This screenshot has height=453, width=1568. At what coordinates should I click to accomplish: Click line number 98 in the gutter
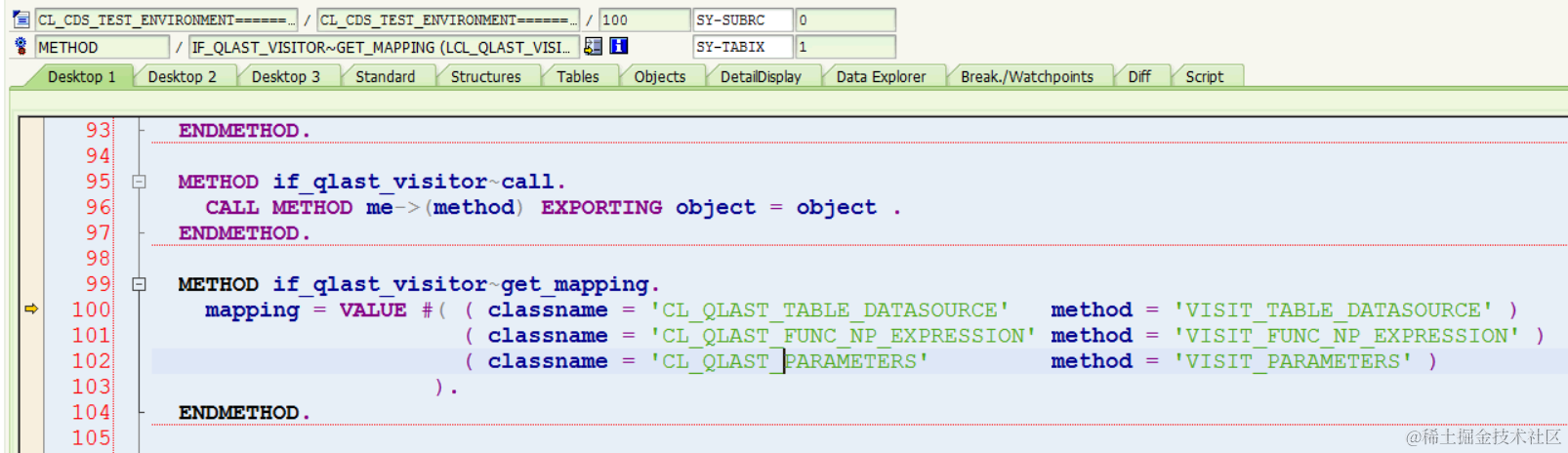(98, 258)
